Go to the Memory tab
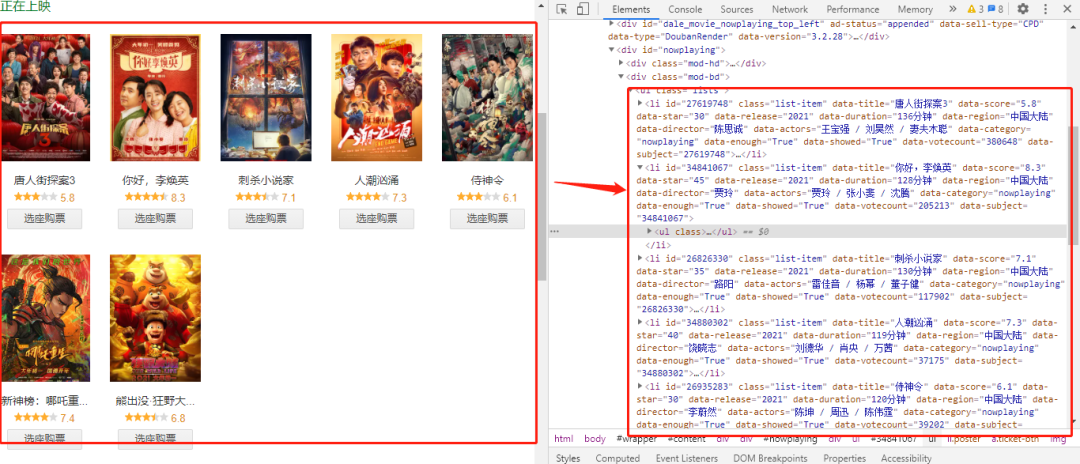 (915, 9)
